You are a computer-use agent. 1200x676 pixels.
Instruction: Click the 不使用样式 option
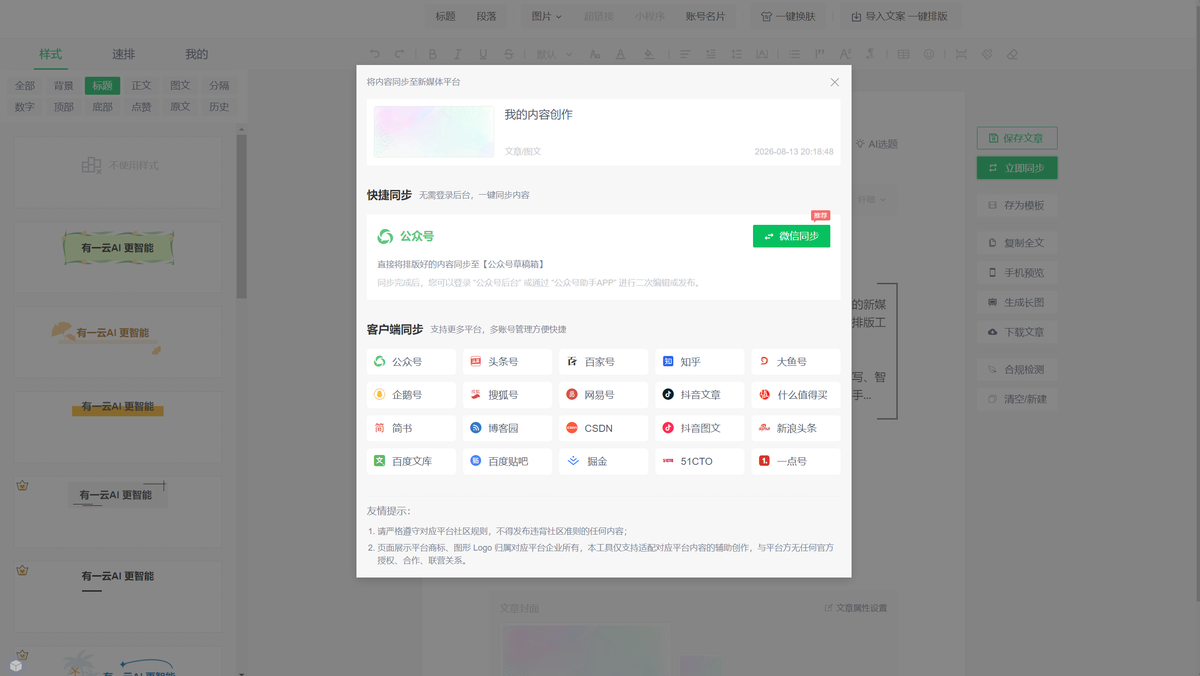click(119, 165)
